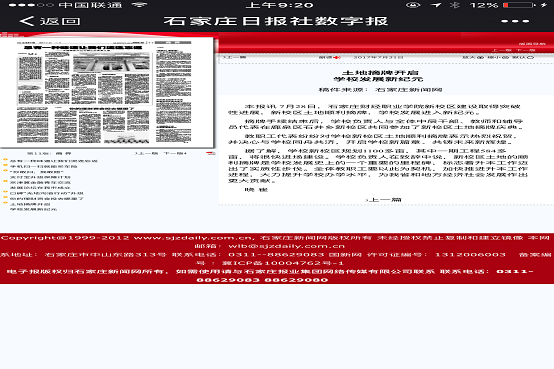Open the newspaper page thumbnail preview

tap(107, 92)
